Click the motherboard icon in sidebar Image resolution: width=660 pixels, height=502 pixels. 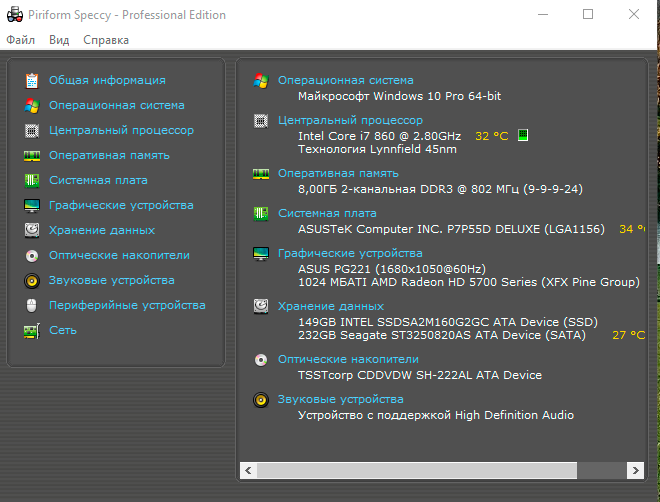(32, 181)
